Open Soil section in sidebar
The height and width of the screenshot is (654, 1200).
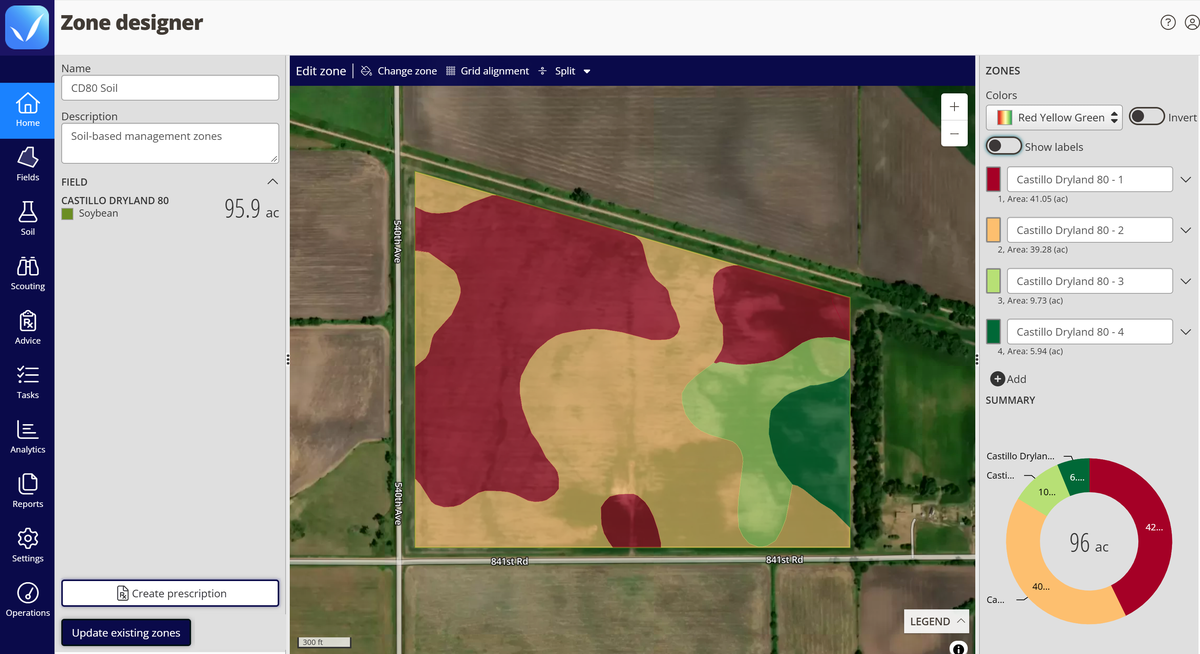click(28, 218)
